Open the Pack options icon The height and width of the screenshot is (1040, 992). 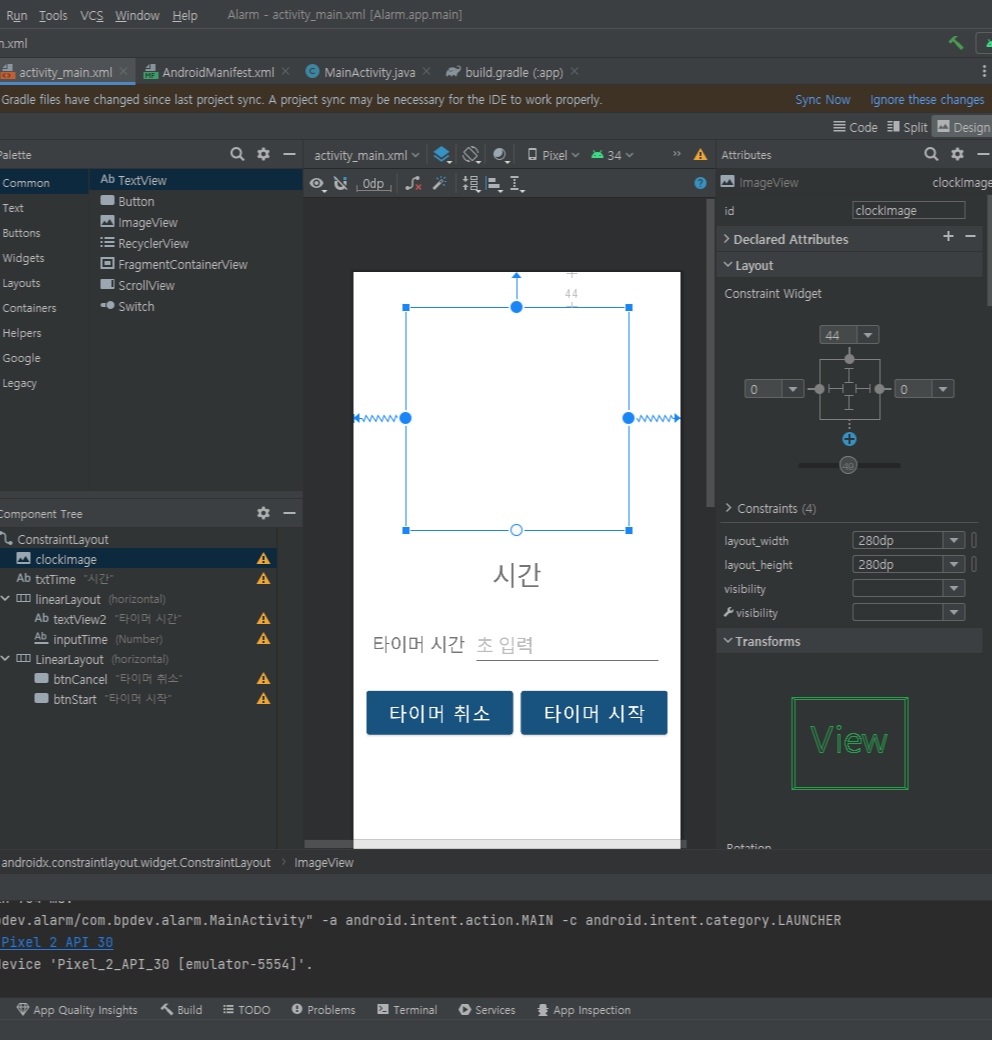click(471, 184)
